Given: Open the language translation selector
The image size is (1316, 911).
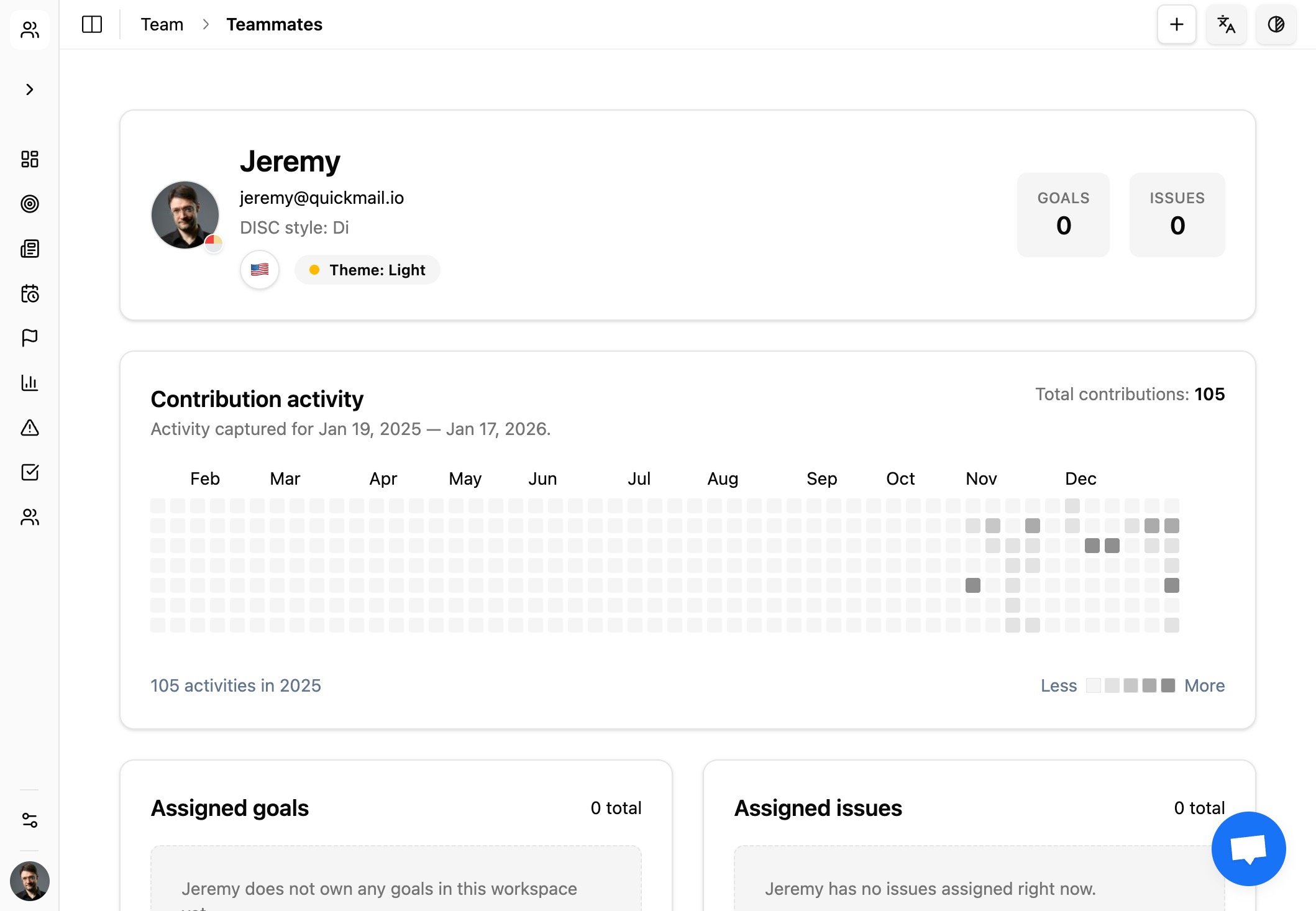Looking at the screenshot, I should 1226,25.
